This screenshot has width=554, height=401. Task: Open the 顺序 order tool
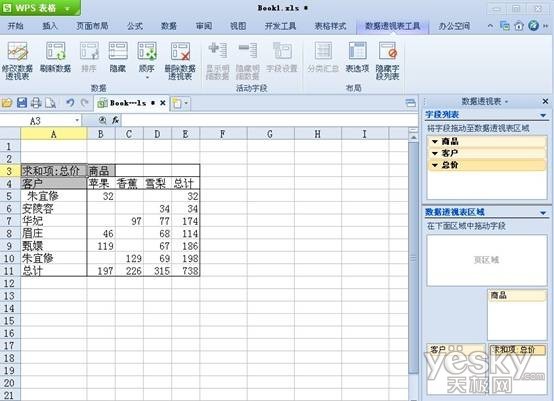pyautogui.click(x=147, y=60)
